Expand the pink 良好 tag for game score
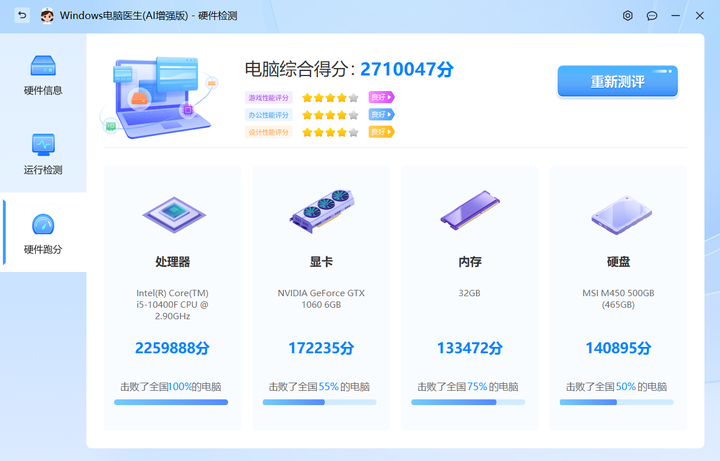Viewport: 720px width, 461px height. pyautogui.click(x=382, y=97)
